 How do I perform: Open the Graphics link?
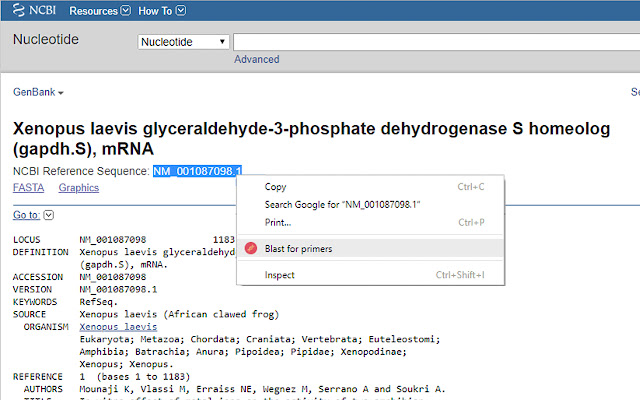point(79,188)
